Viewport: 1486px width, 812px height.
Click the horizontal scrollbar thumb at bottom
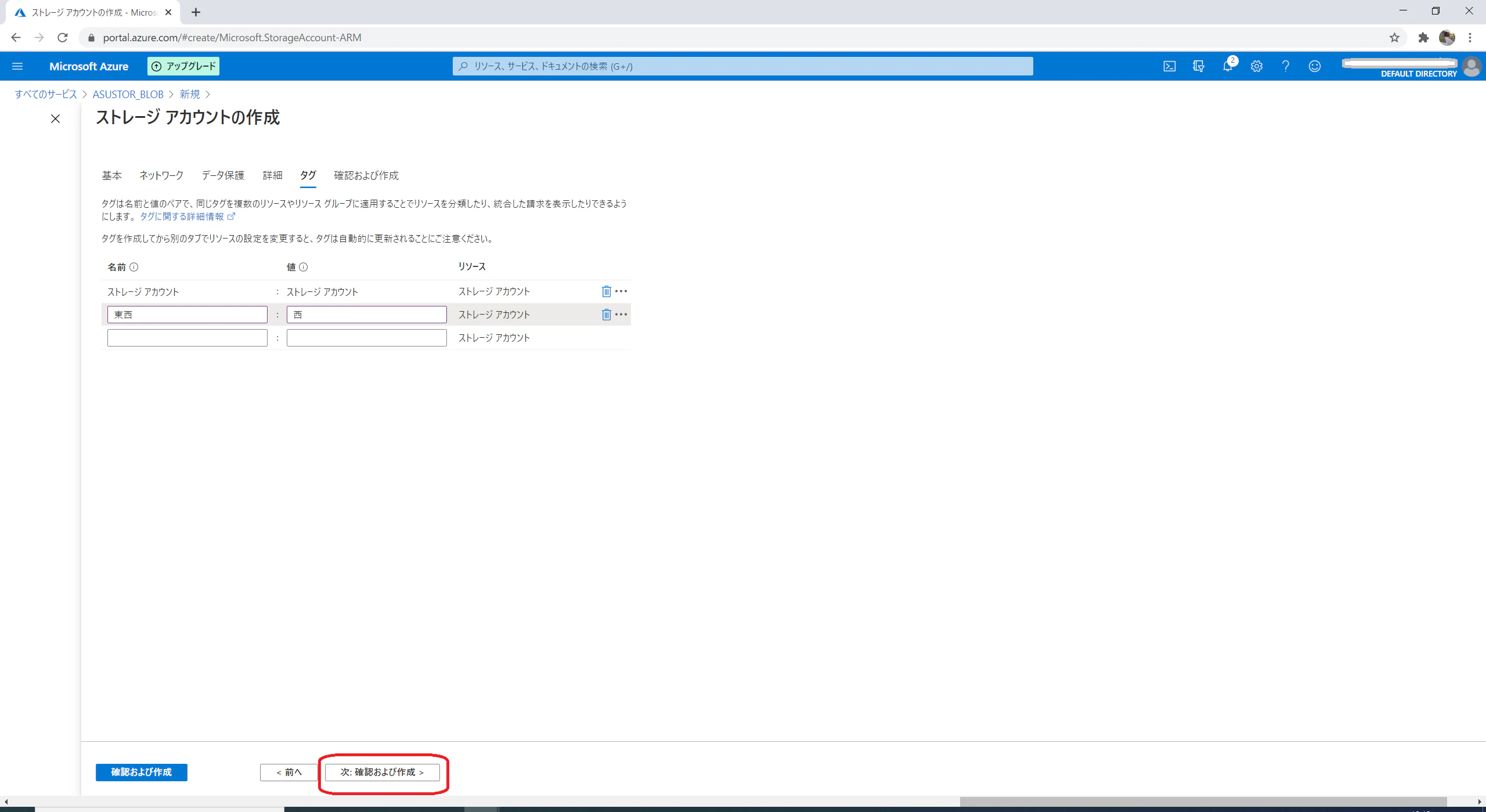[1203, 802]
